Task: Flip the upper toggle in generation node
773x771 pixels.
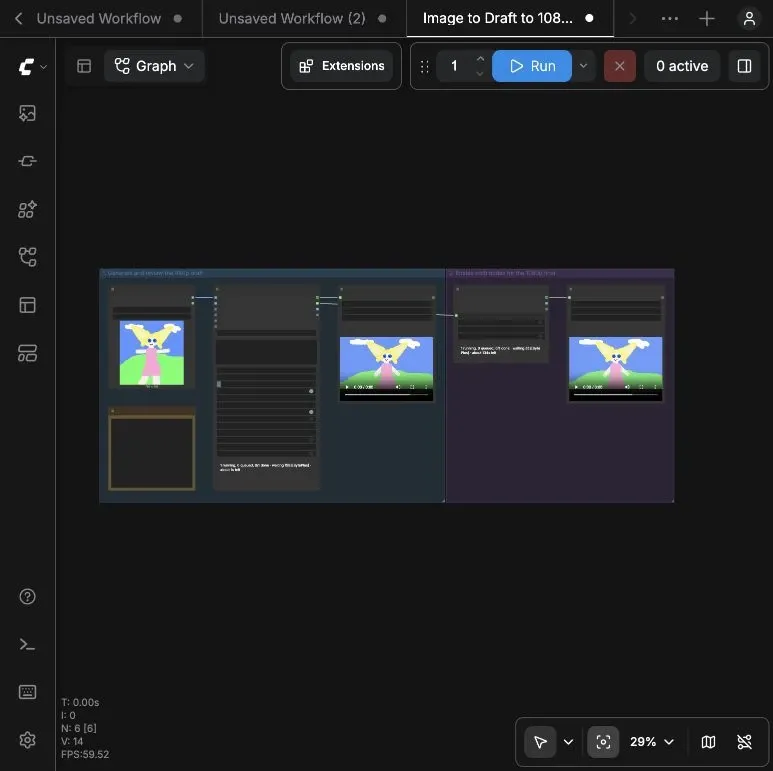Action: (x=311, y=391)
